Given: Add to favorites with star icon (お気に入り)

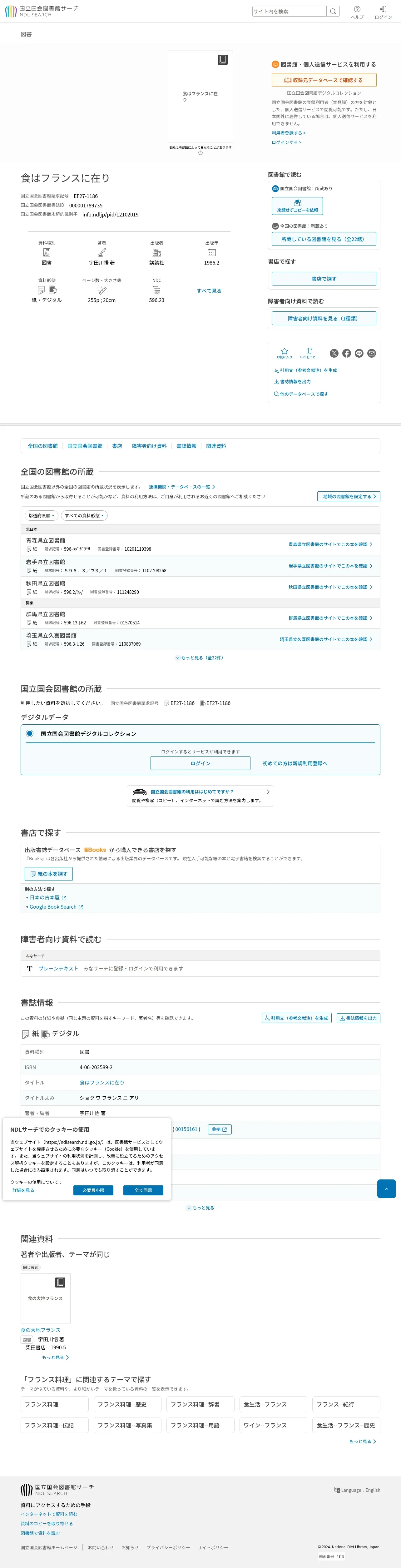Looking at the screenshot, I should coord(284,353).
